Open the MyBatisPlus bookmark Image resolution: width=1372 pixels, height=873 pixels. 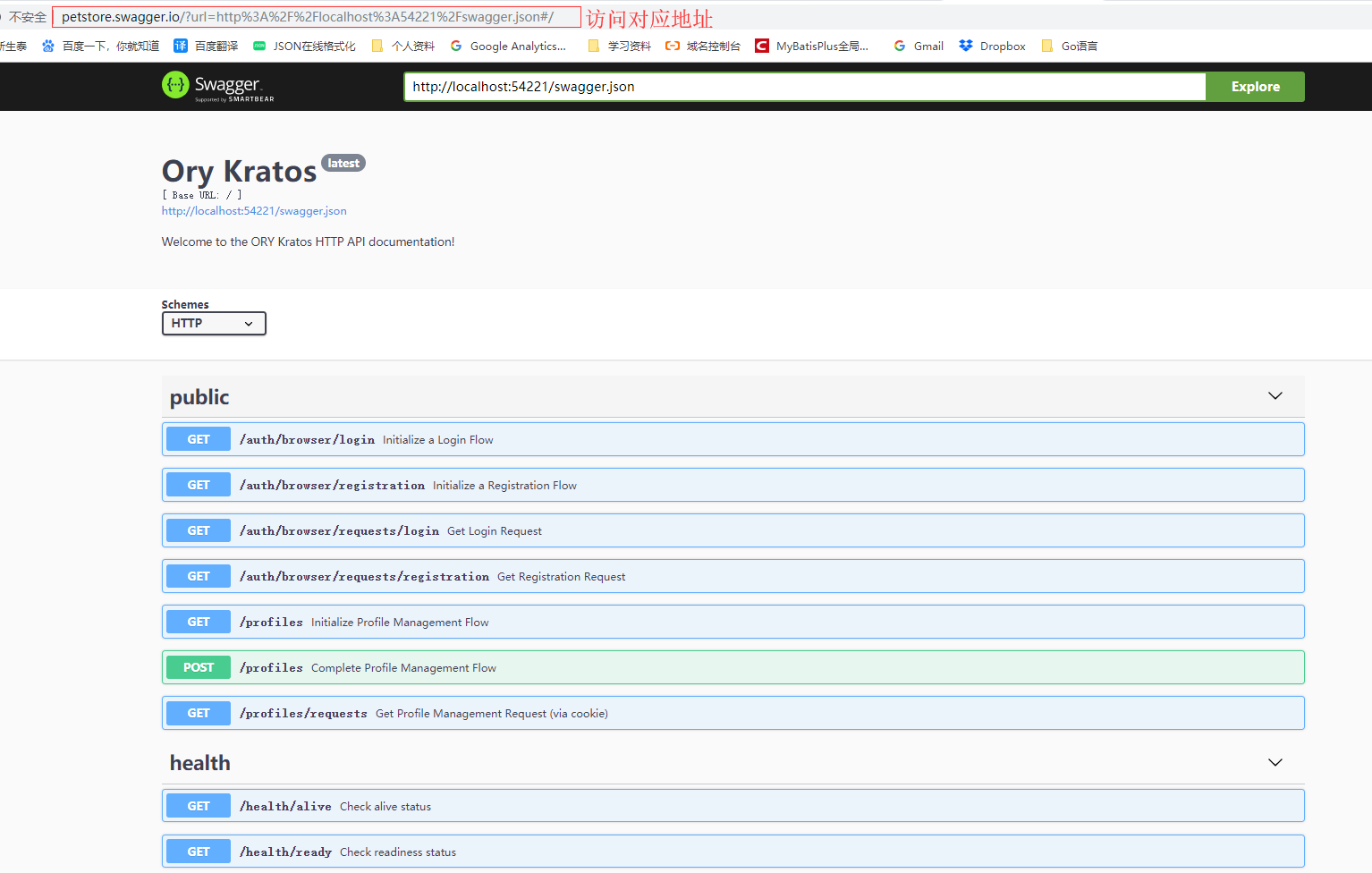tap(812, 46)
